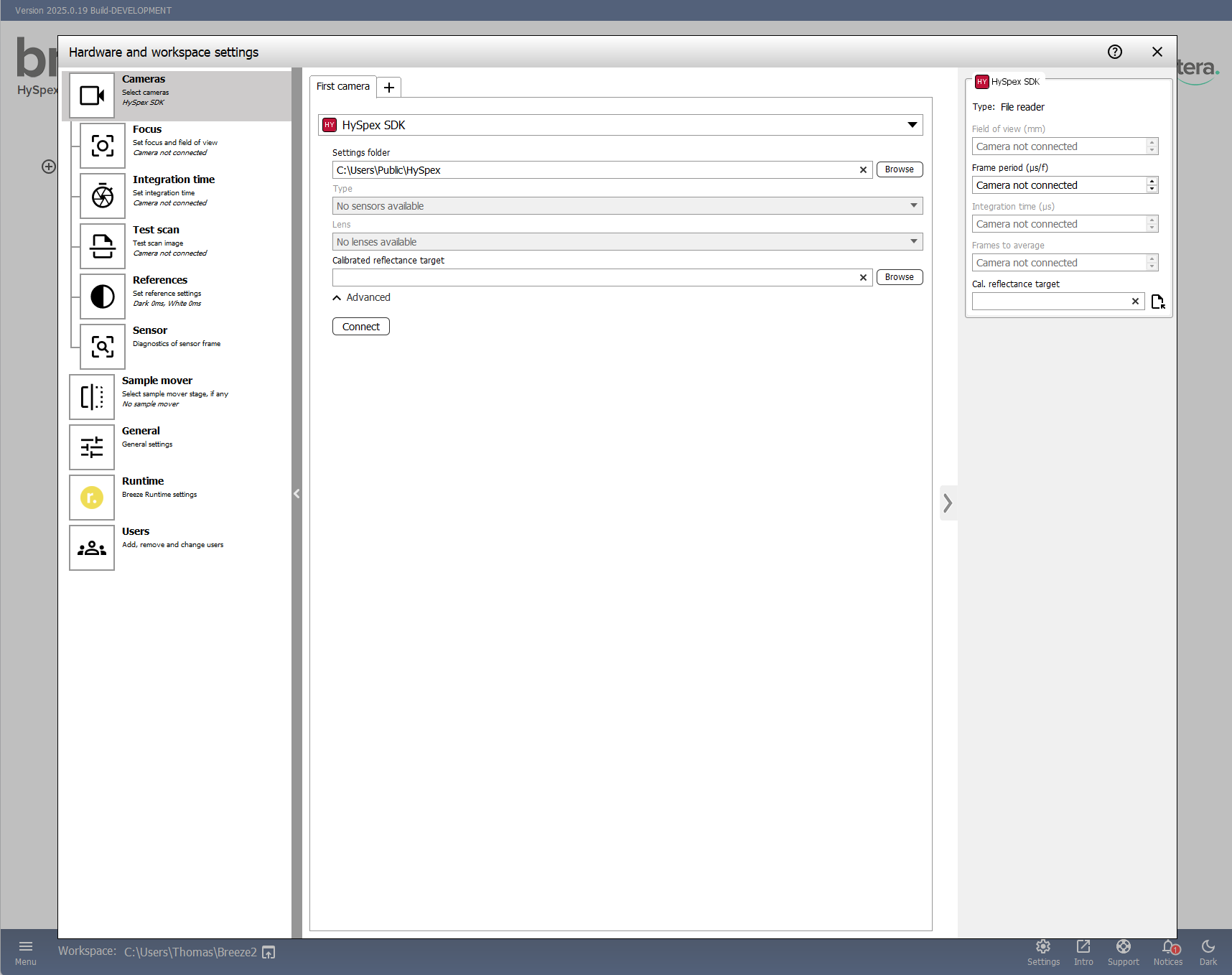This screenshot has height=975, width=1232.
Task: Browse for the Settings folder
Action: (x=899, y=169)
